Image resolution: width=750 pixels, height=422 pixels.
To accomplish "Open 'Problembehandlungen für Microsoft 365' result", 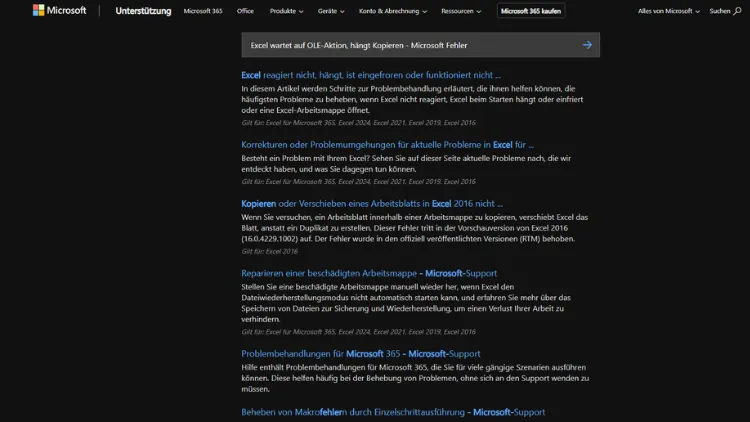I will click(361, 354).
